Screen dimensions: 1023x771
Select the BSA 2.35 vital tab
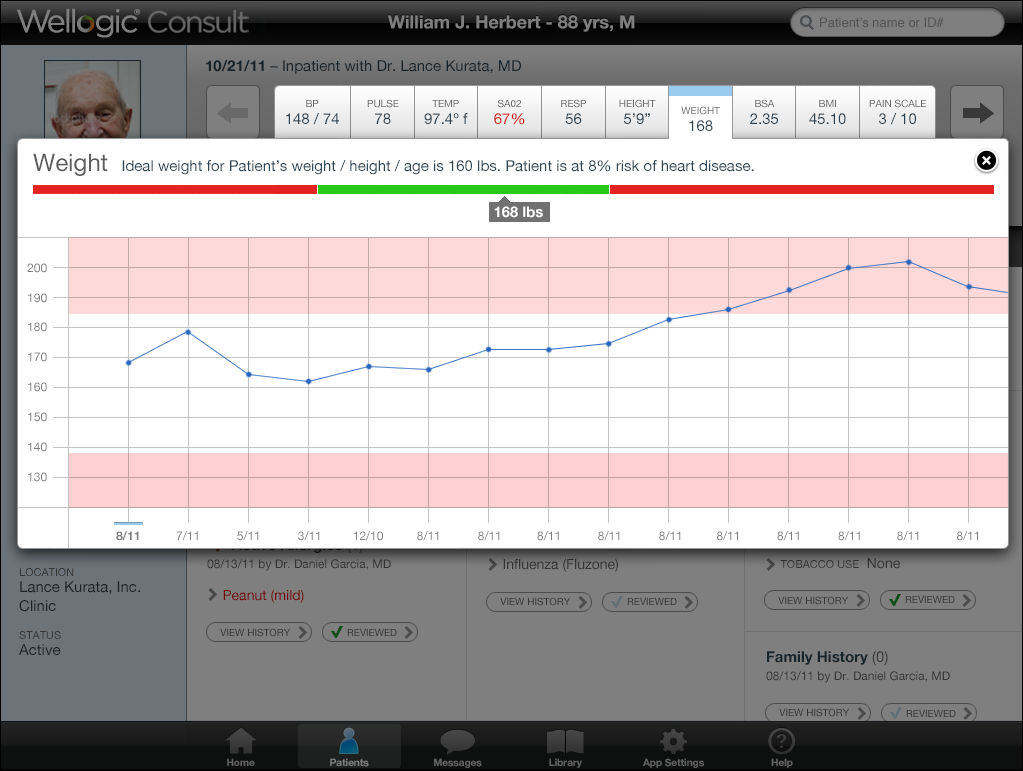pos(764,112)
